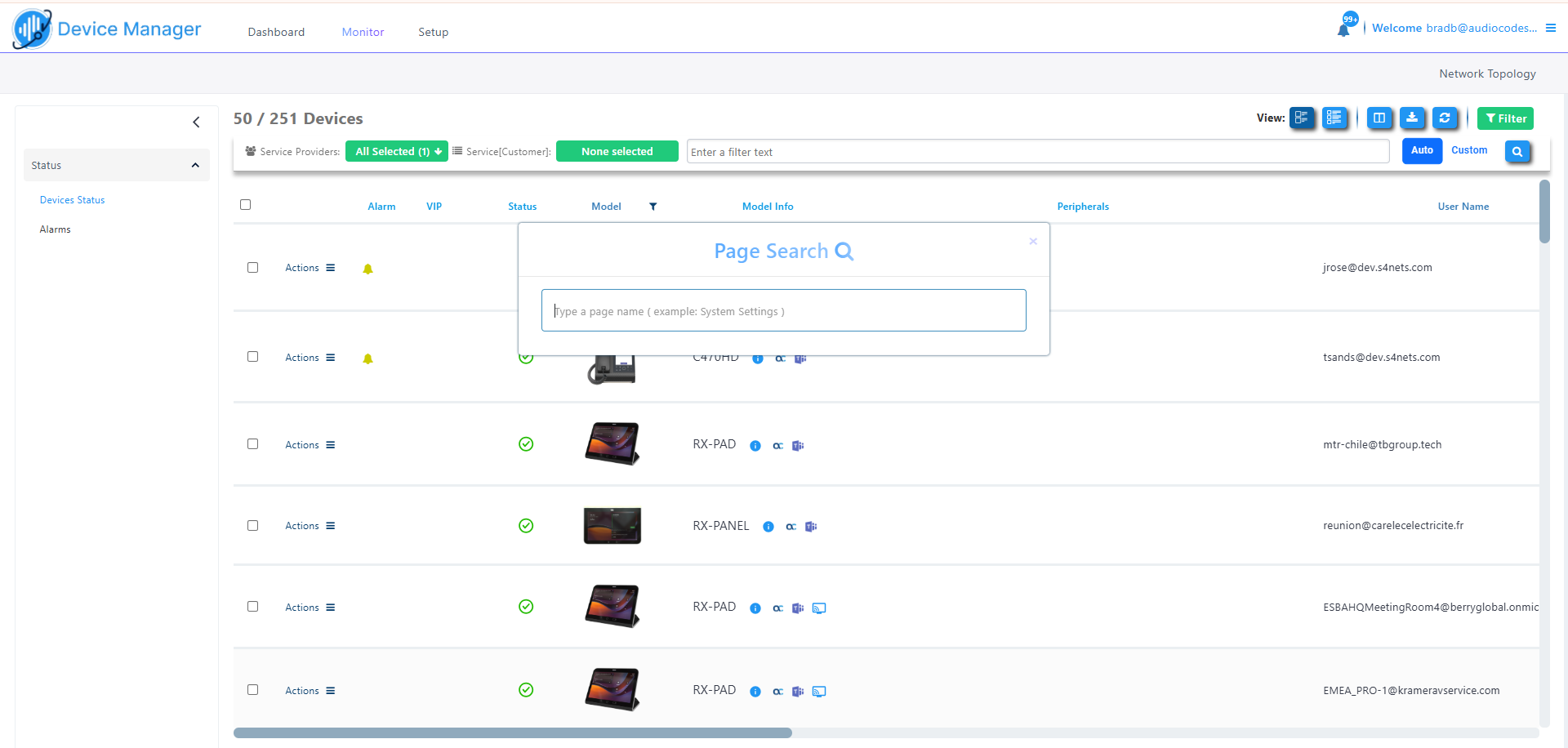Click the blue search magnifier button
Viewport: 1568px width, 748px height.
tap(1517, 152)
